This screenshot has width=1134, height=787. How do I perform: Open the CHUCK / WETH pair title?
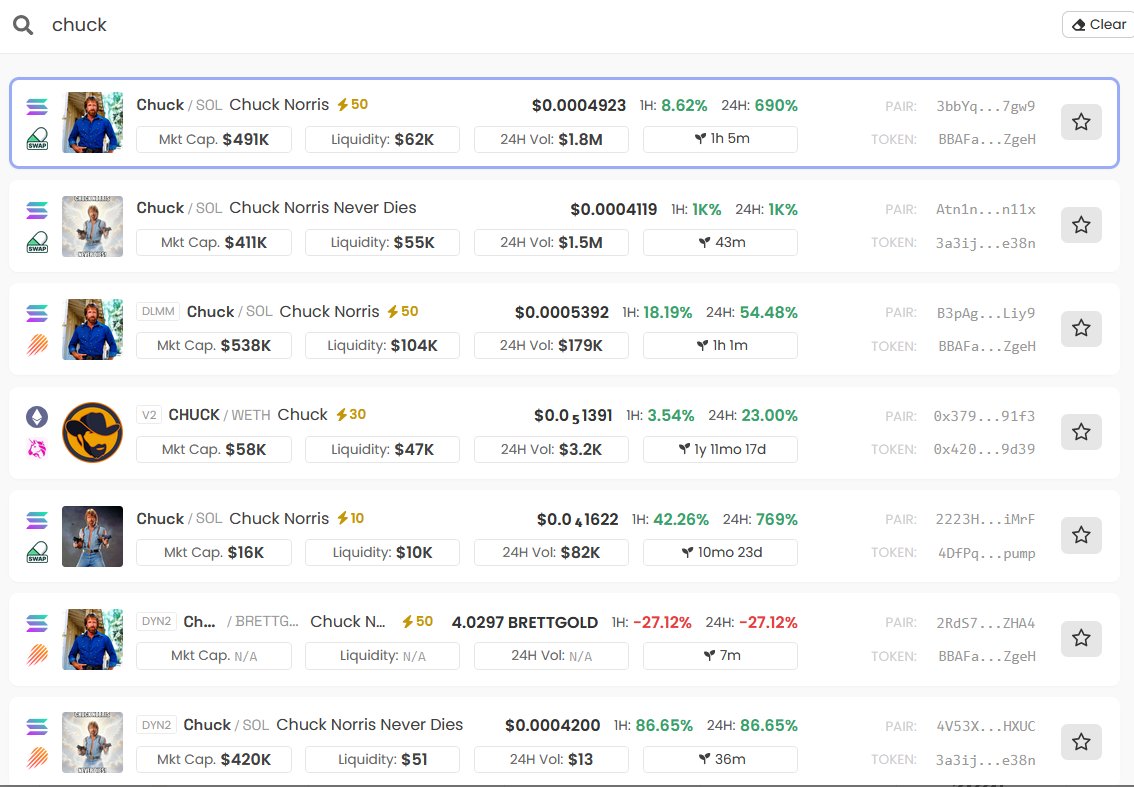219,415
